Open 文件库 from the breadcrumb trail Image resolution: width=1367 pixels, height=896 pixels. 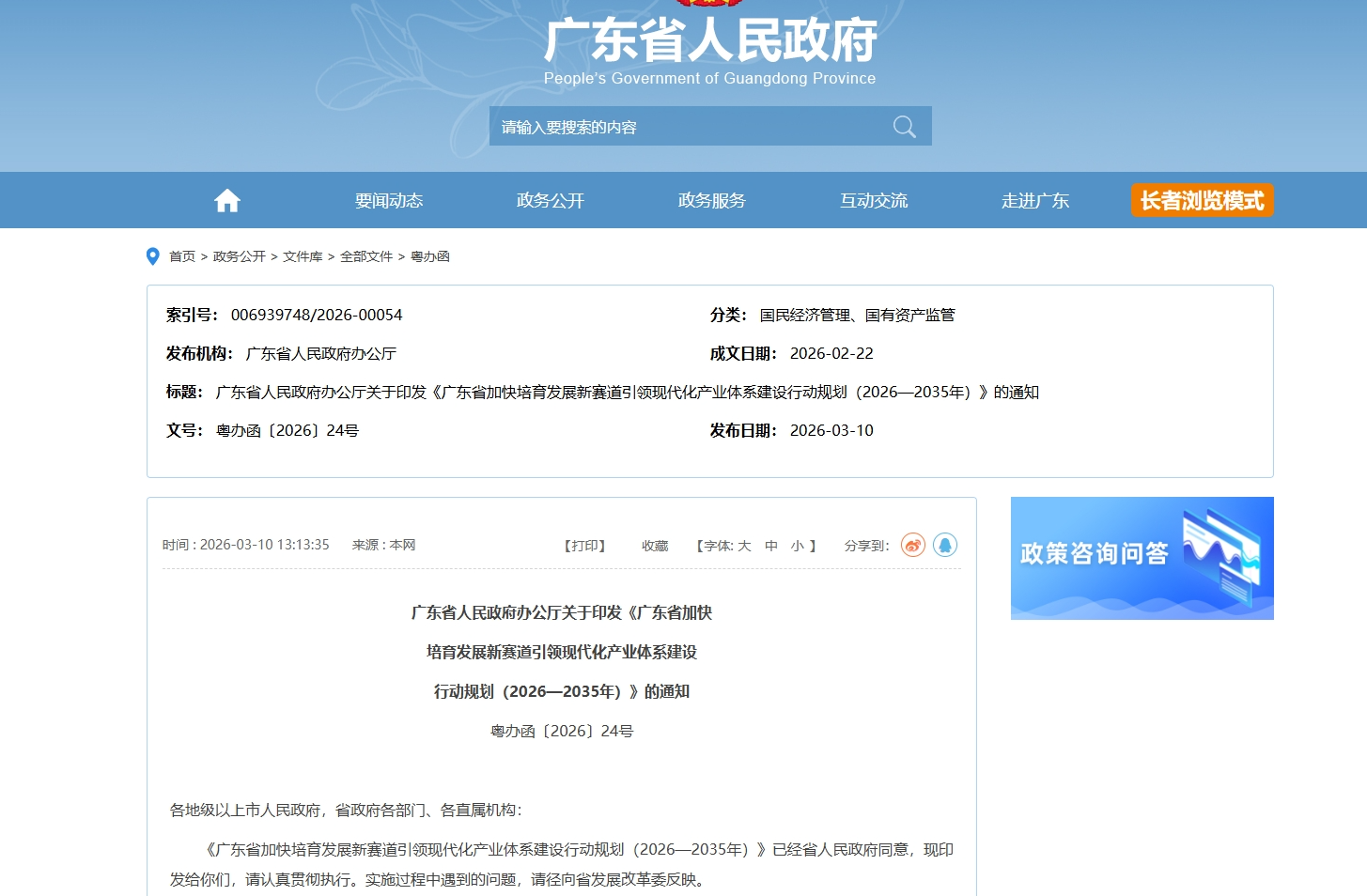(303, 255)
